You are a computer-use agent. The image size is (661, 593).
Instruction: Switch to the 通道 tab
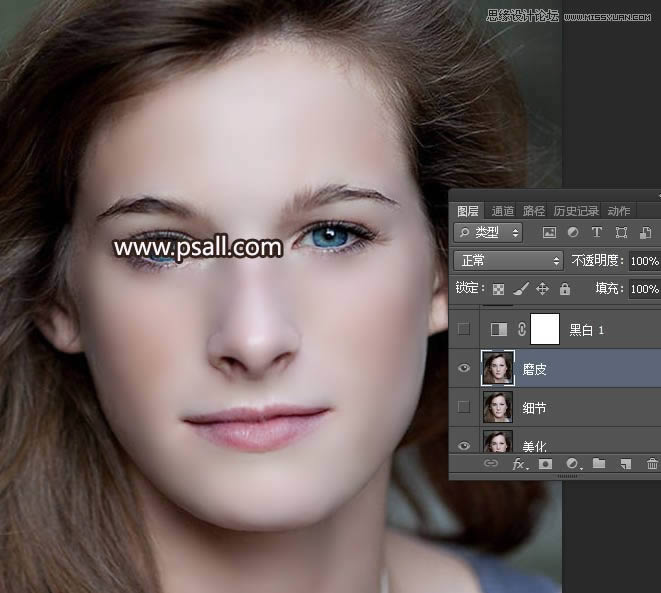pos(502,211)
